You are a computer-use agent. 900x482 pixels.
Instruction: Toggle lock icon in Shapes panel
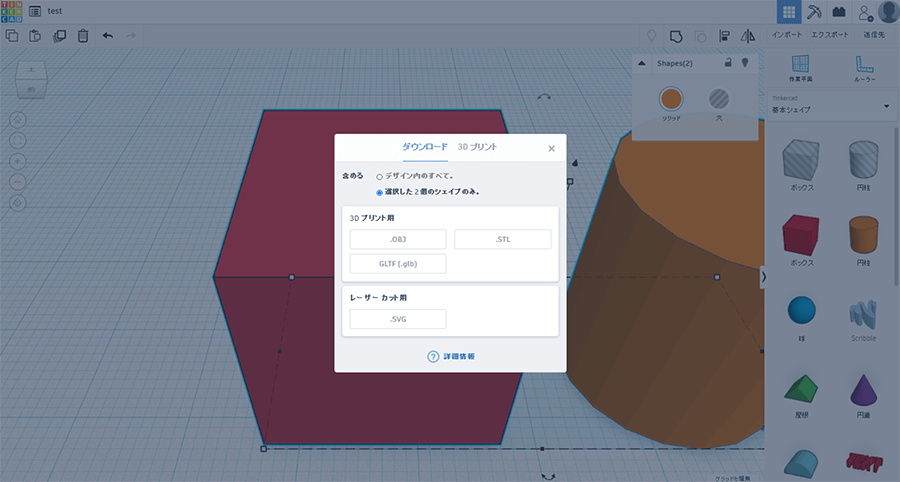(x=728, y=63)
